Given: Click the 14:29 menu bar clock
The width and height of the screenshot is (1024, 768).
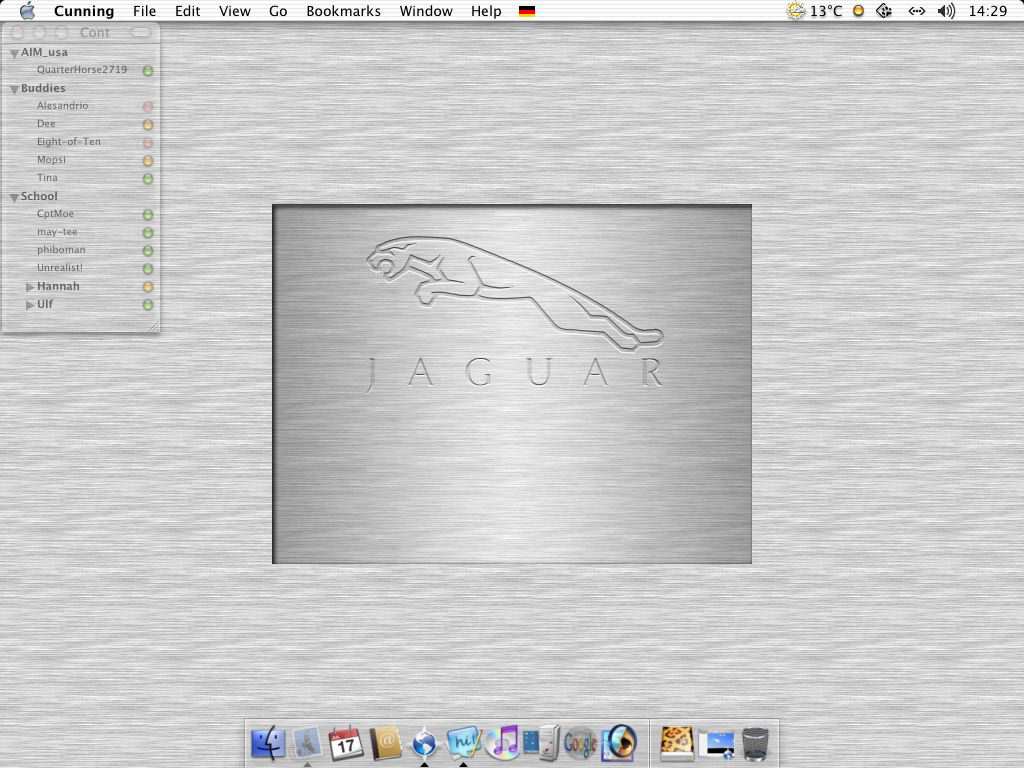Looking at the screenshot, I should (988, 11).
